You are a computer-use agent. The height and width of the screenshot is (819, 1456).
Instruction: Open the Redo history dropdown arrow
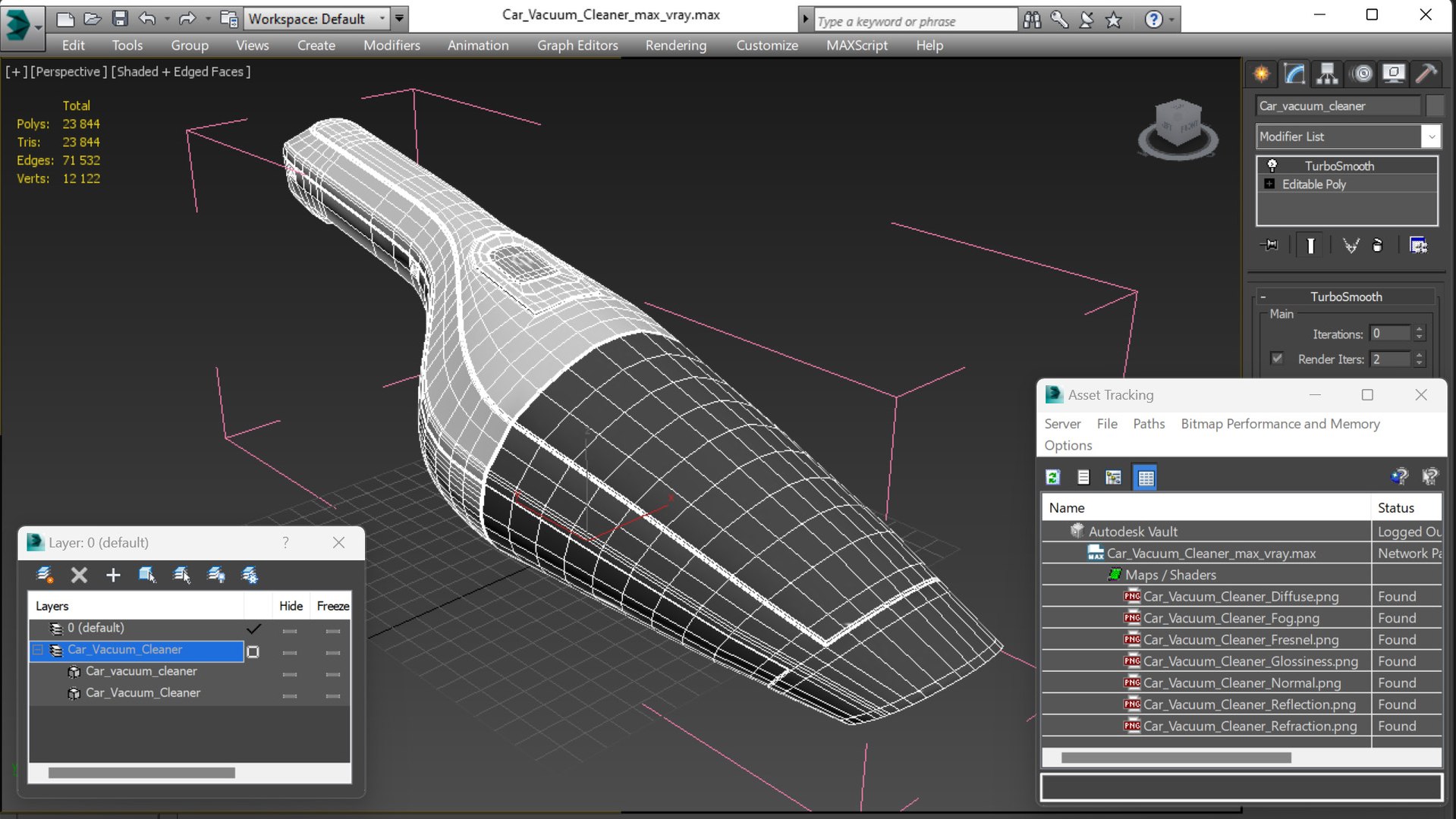pyautogui.click(x=207, y=19)
